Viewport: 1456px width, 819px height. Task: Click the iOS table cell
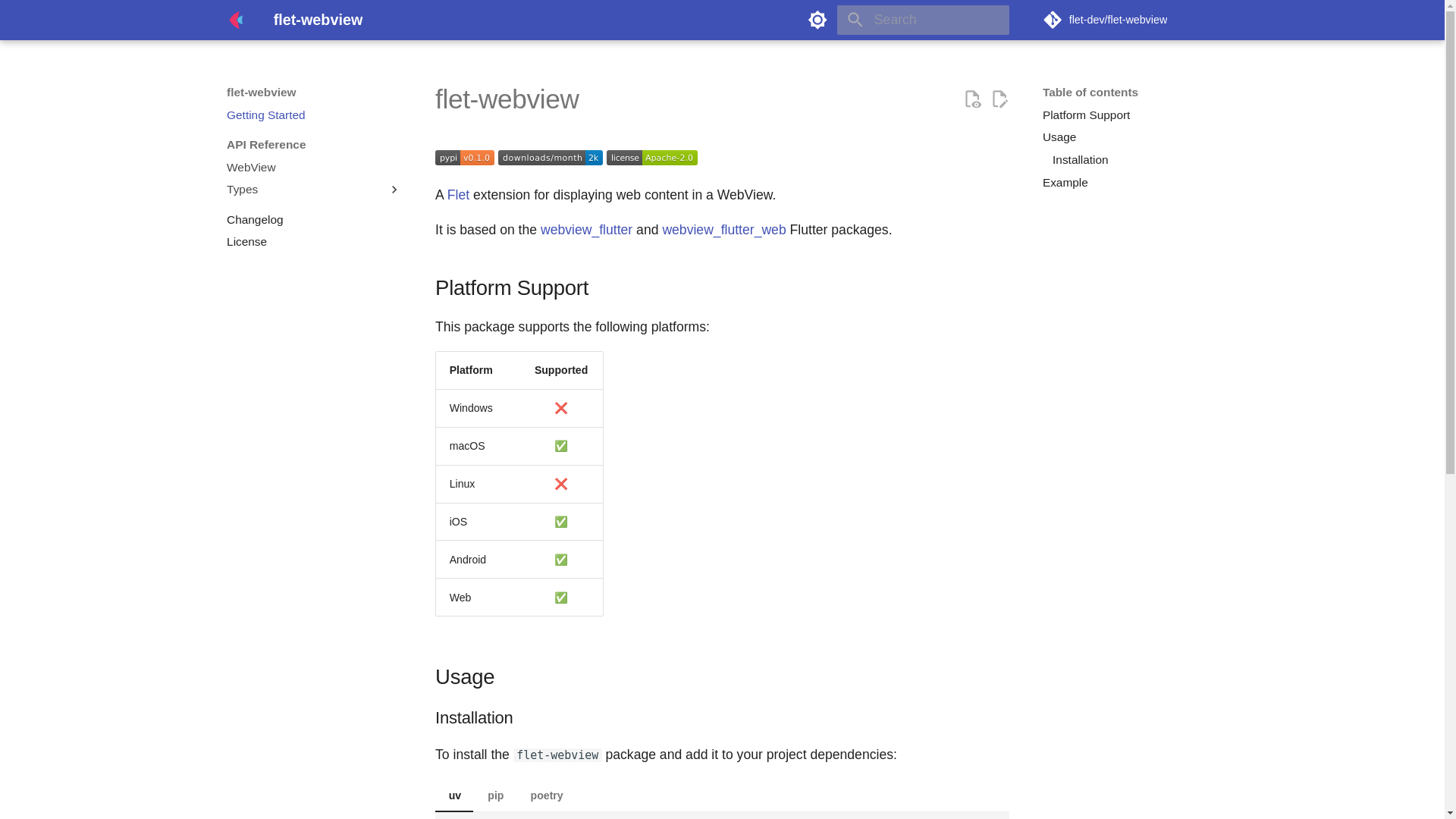click(478, 522)
